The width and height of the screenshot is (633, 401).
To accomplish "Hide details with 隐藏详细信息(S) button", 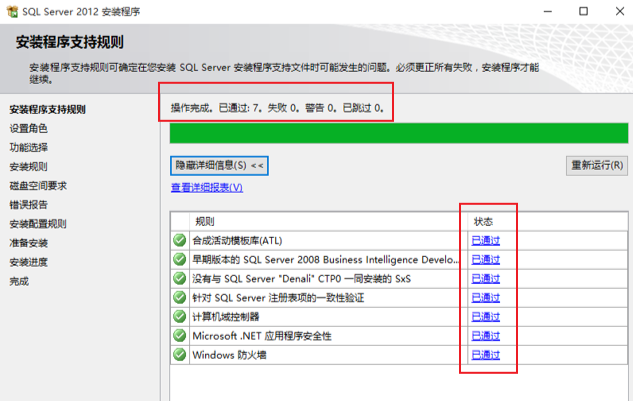I will click(219, 166).
